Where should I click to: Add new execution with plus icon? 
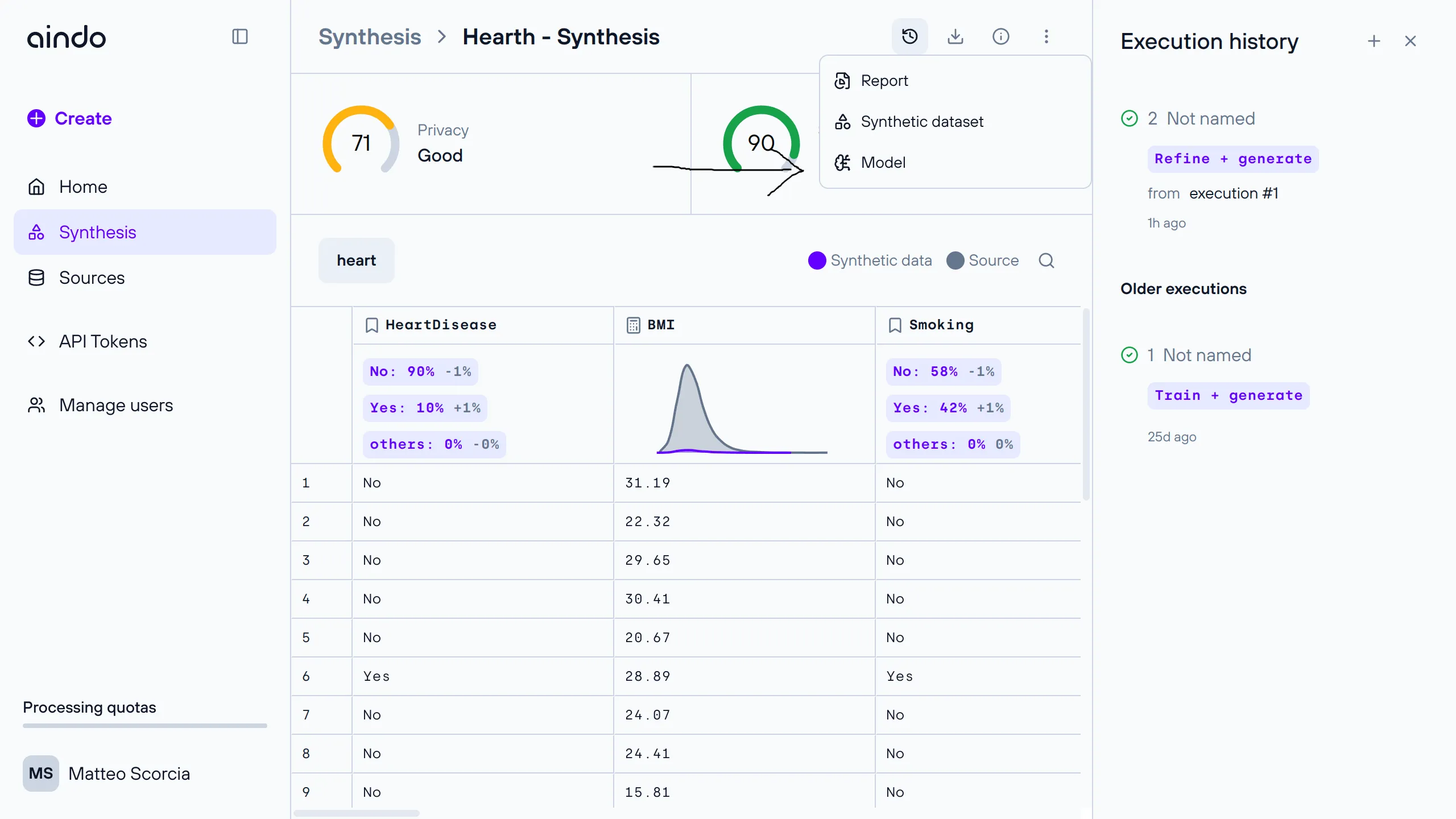[x=1374, y=41]
